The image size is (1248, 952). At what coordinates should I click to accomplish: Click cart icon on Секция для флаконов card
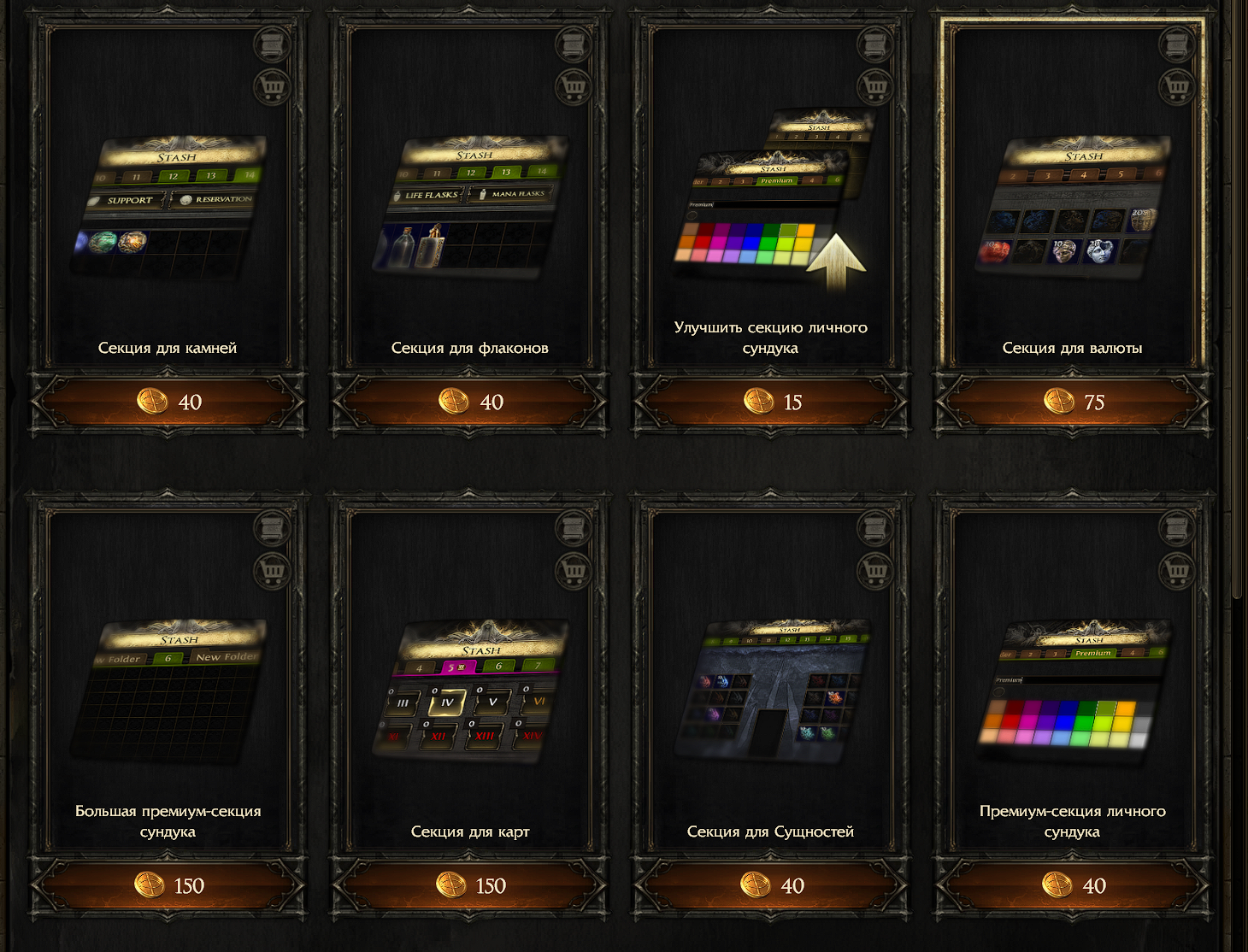point(574,86)
